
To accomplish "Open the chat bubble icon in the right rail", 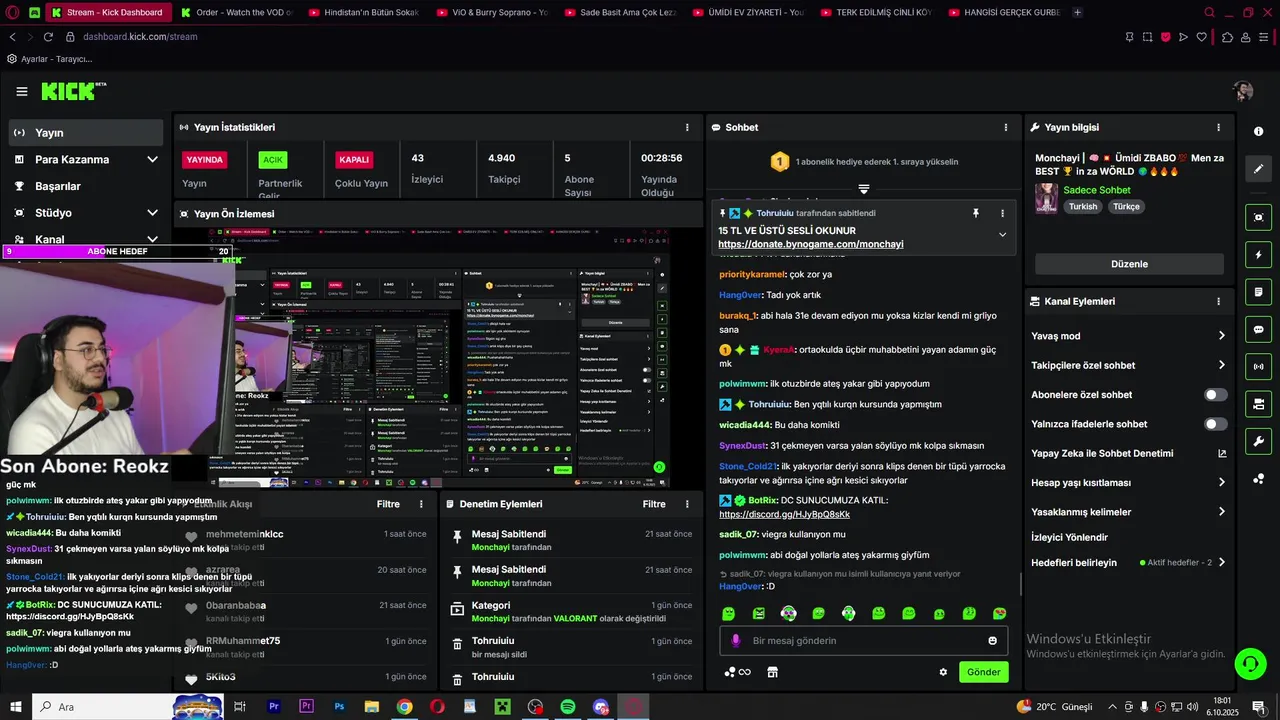I will [1258, 329].
